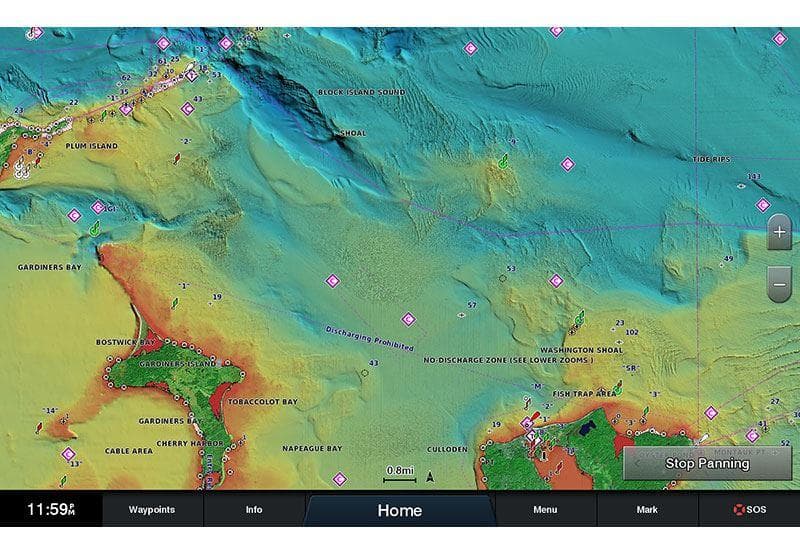Viewport: 800px width, 554px height.
Task: Select green buoy east of SHOAL label
Action: tap(503, 162)
